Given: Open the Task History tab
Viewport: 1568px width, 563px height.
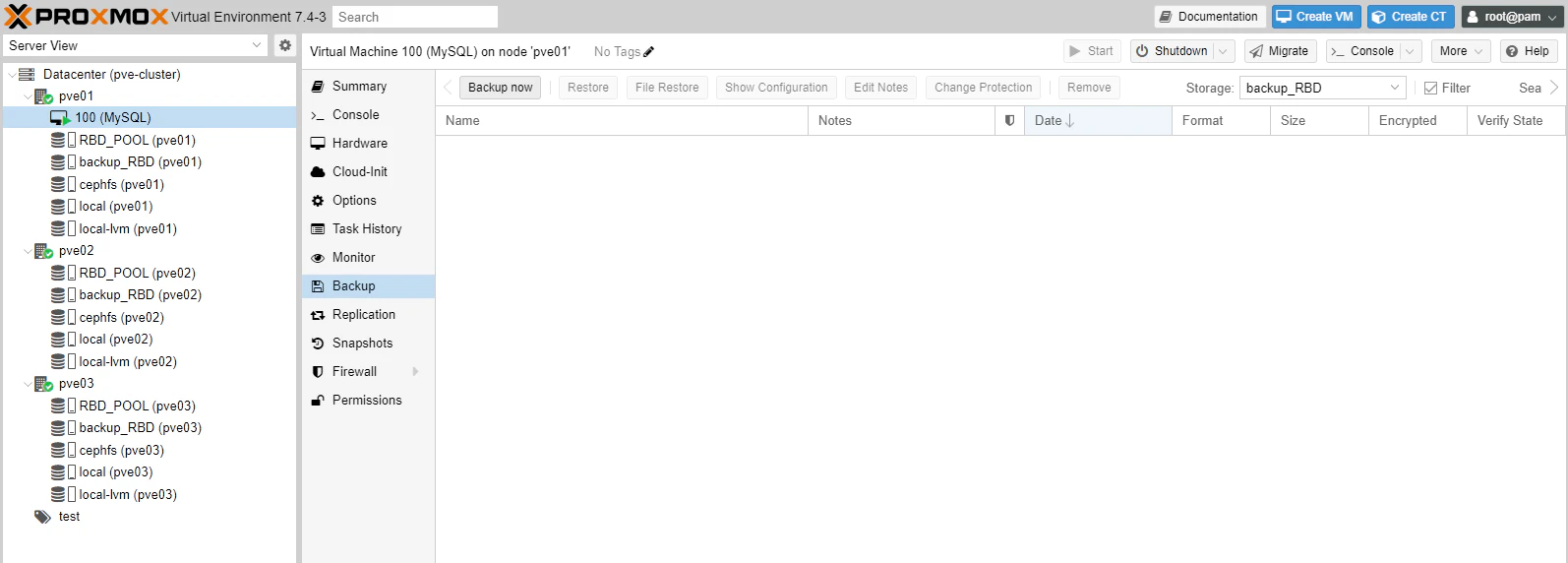Looking at the screenshot, I should [369, 228].
